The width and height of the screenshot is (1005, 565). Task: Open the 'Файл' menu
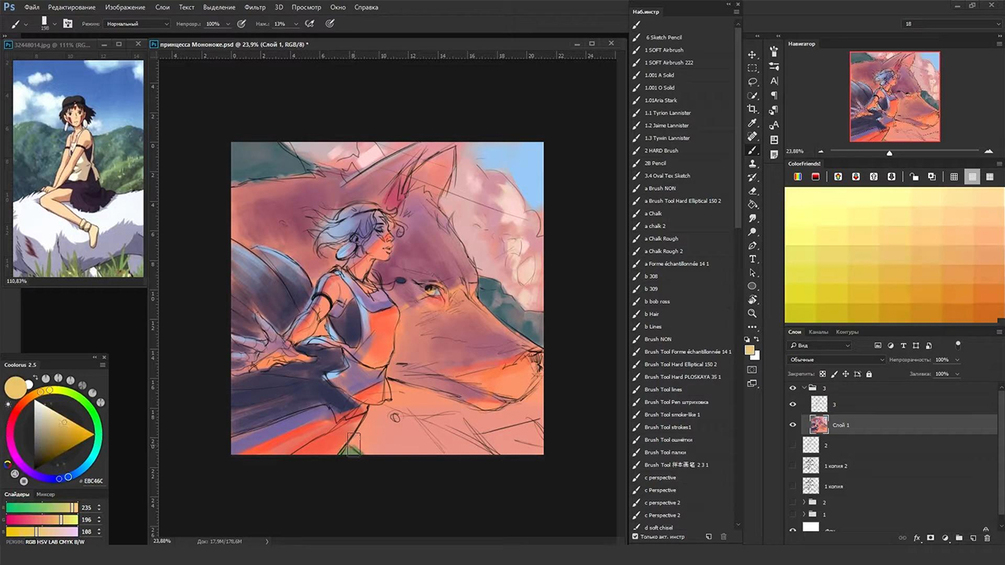[x=31, y=7]
